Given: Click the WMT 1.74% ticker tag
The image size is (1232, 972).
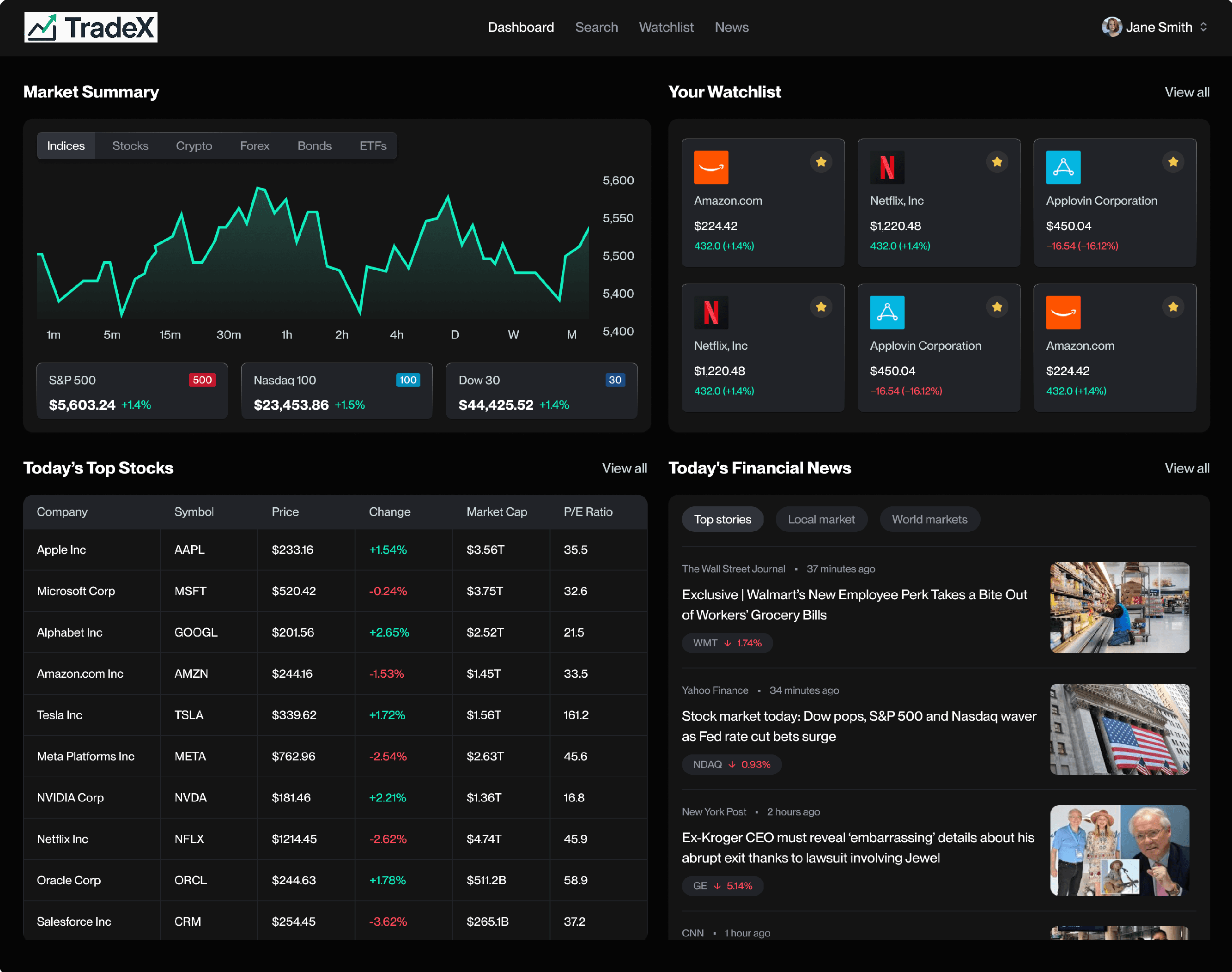Looking at the screenshot, I should coord(727,643).
